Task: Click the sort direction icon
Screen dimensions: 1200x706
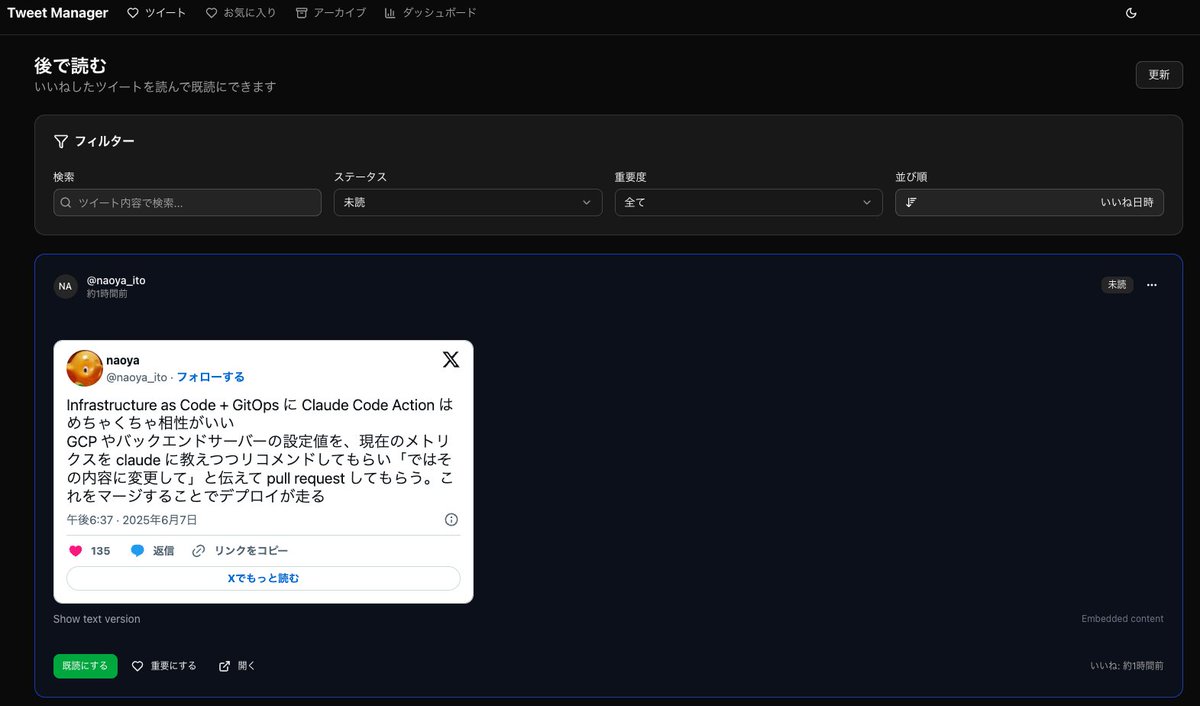Action: click(911, 202)
